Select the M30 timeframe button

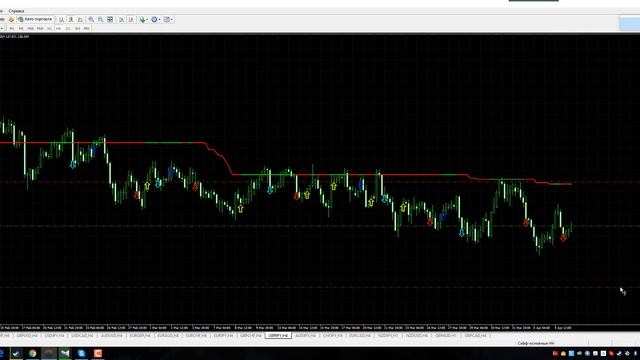(40, 29)
